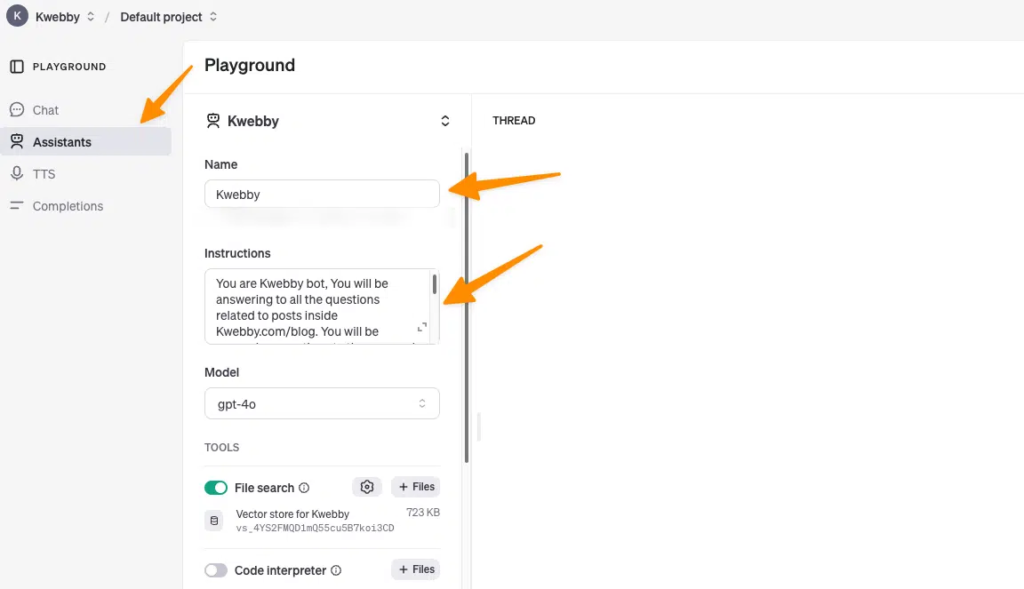Enable the Code interpreter toggle
Viewport: 1024px width, 589px height.
216,570
